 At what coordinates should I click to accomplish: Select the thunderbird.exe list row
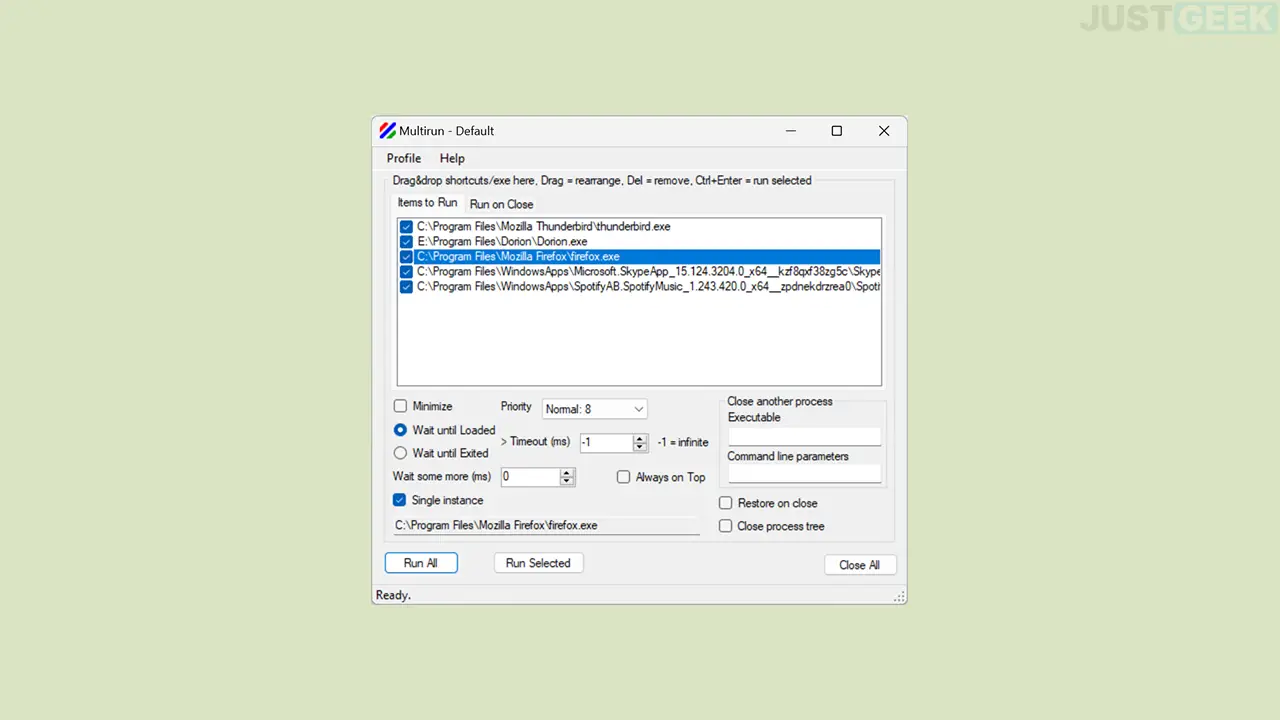pyautogui.click(x=639, y=227)
